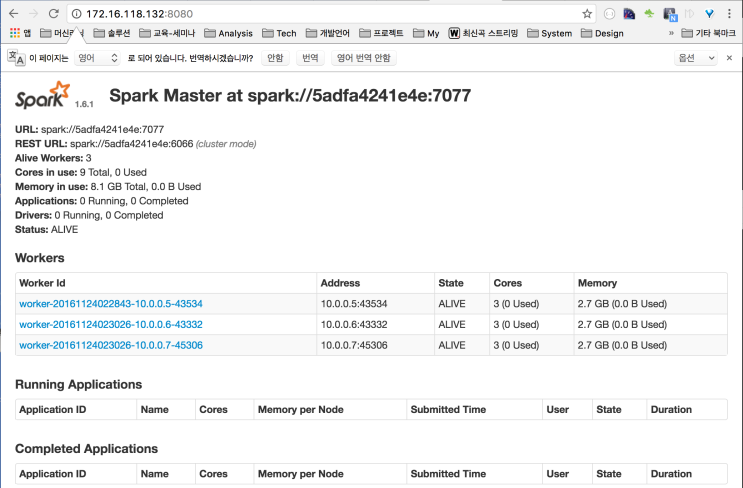This screenshot has width=743, height=488.
Task: Click the Wikipedia W bookmark for 최신곡 스트리밍
Action: [483, 33]
